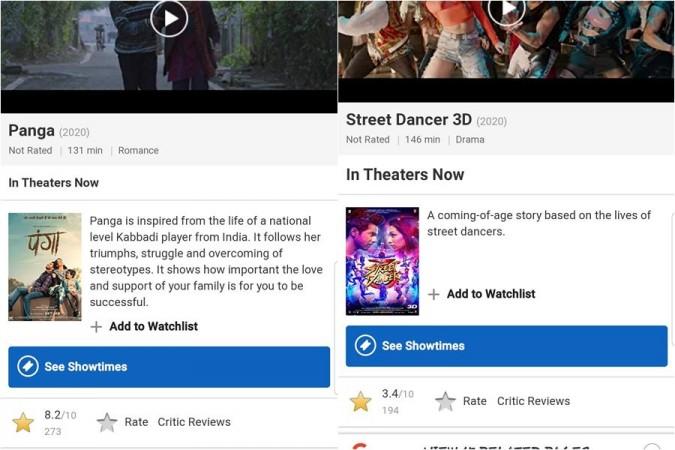Viewport: 675px width, 450px height.
Task: Select the Romance genre label
Action: pyautogui.click(x=138, y=151)
